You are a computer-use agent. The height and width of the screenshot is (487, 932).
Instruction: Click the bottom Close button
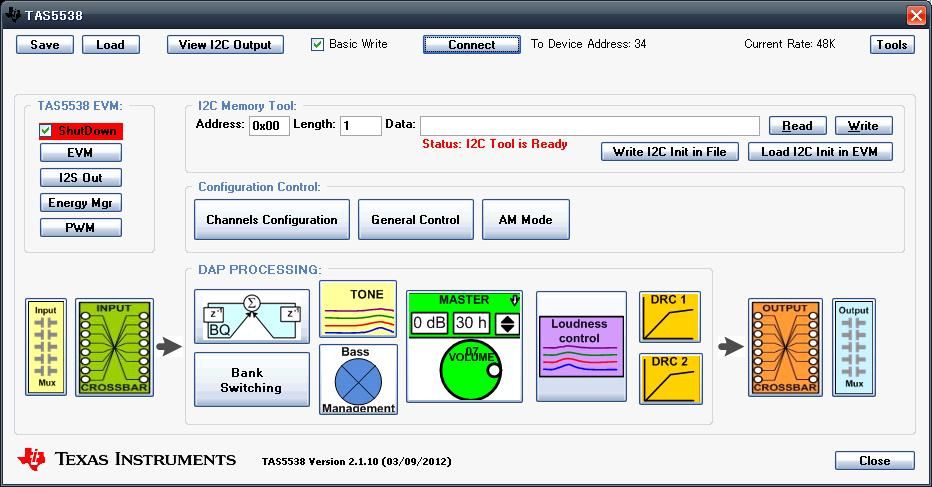(874, 461)
